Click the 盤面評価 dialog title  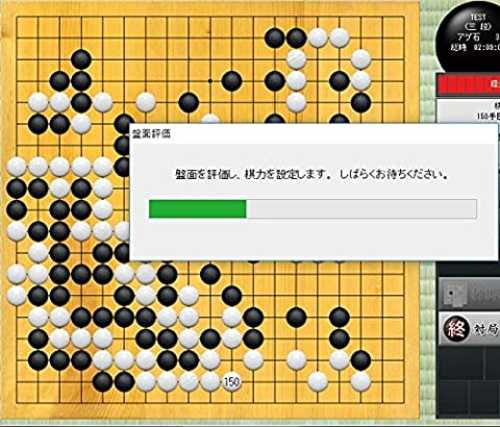[x=152, y=134]
